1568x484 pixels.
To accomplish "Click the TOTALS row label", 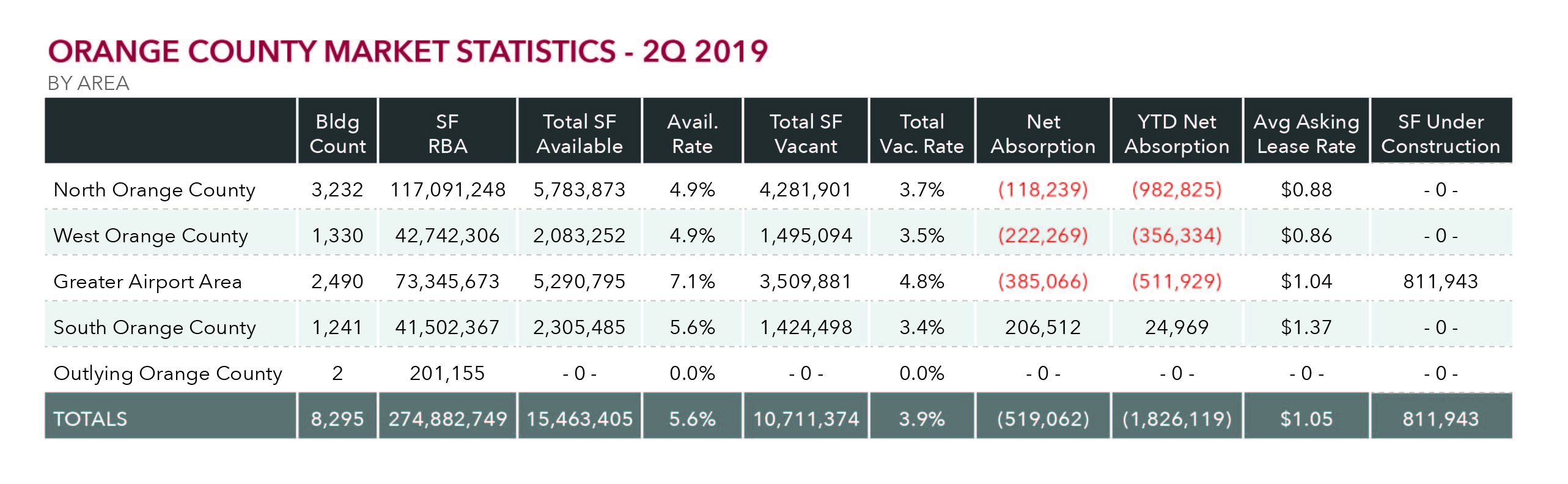I will point(90,419).
